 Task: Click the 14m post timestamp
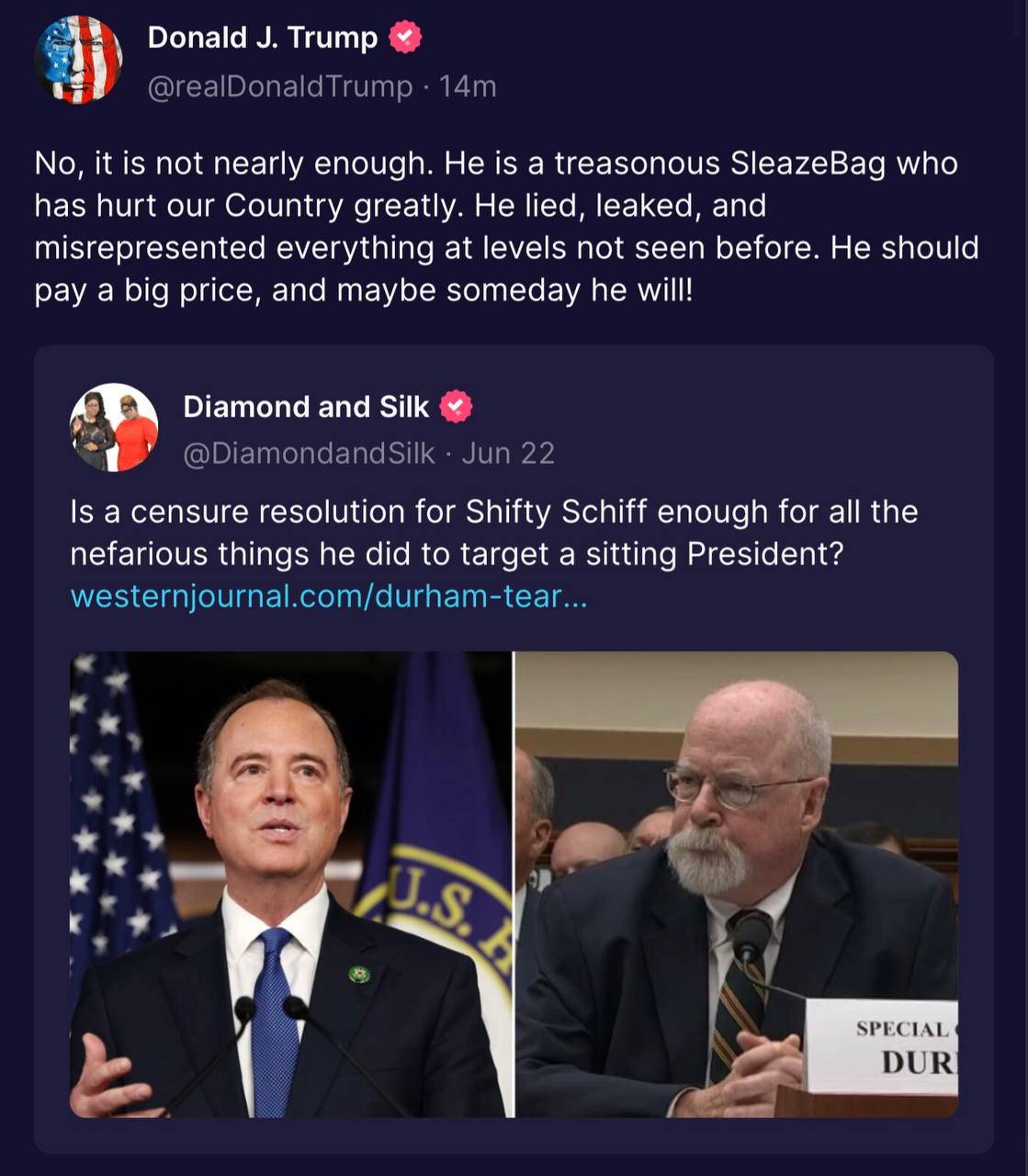468,86
